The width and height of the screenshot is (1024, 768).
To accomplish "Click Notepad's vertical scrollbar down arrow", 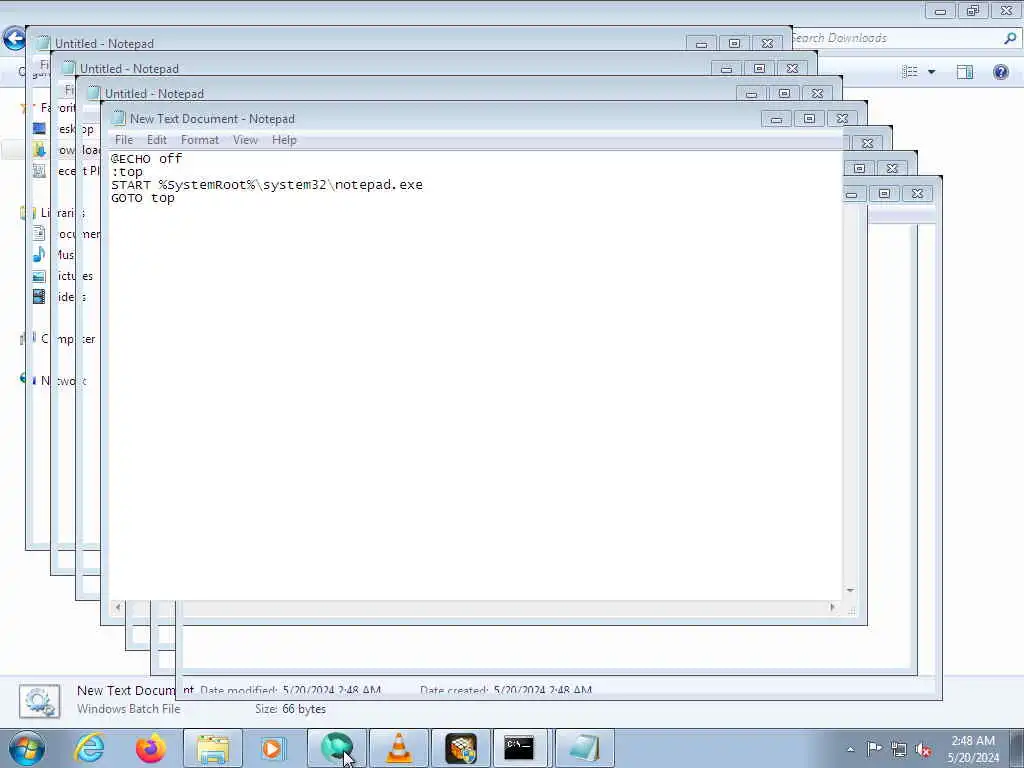I will pyautogui.click(x=850, y=590).
